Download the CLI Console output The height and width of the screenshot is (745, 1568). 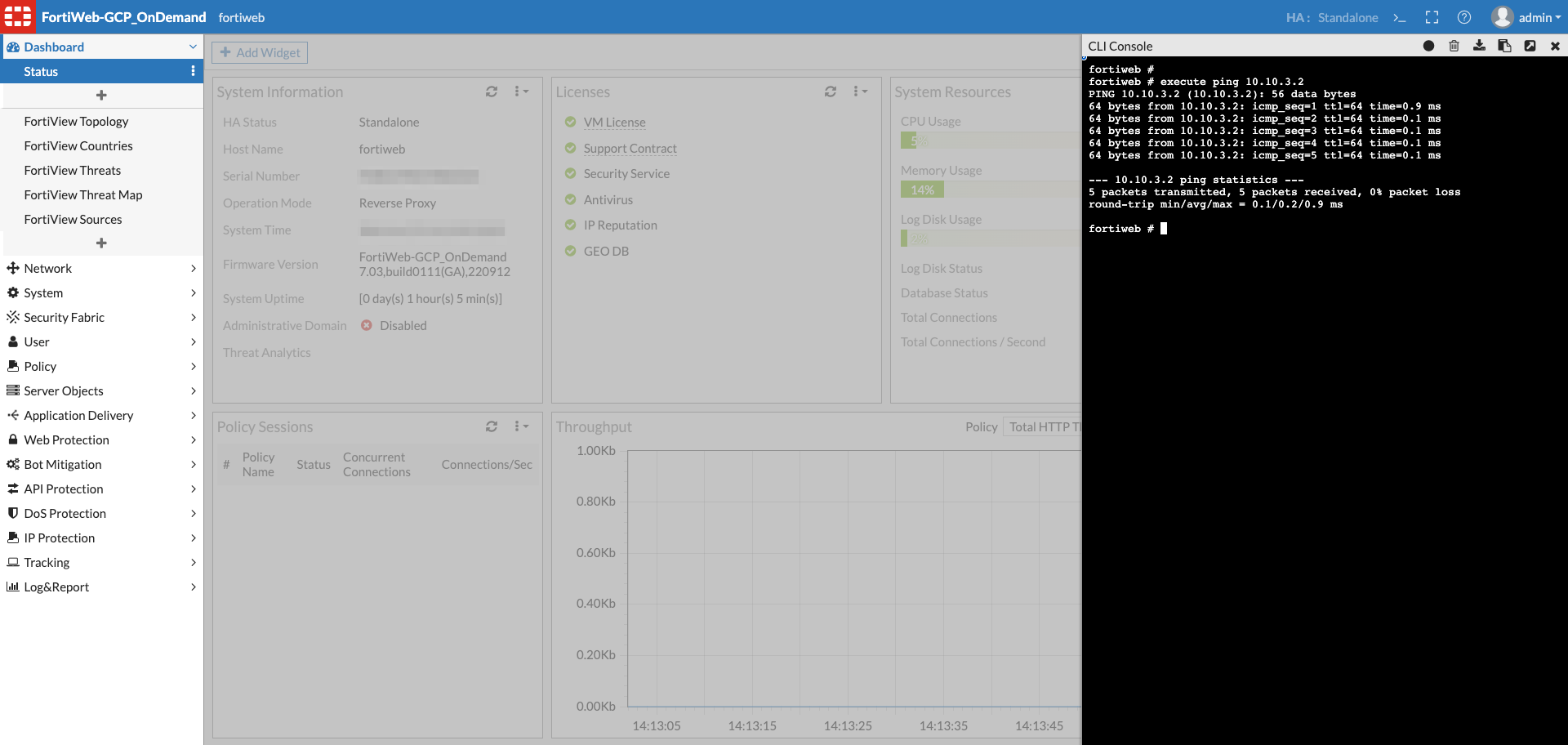1479,46
